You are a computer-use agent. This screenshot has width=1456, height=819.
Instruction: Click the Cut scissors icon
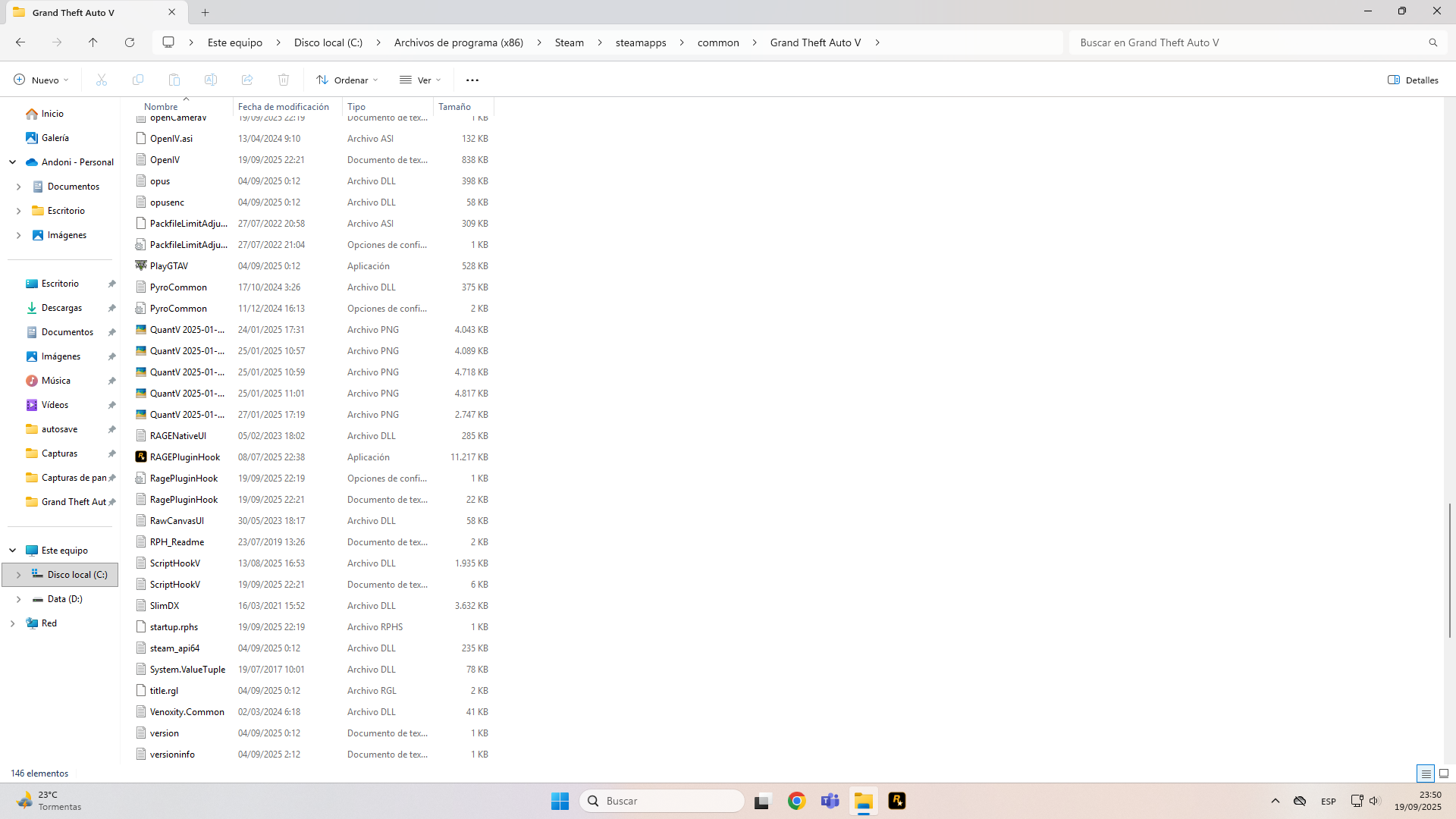point(102,80)
